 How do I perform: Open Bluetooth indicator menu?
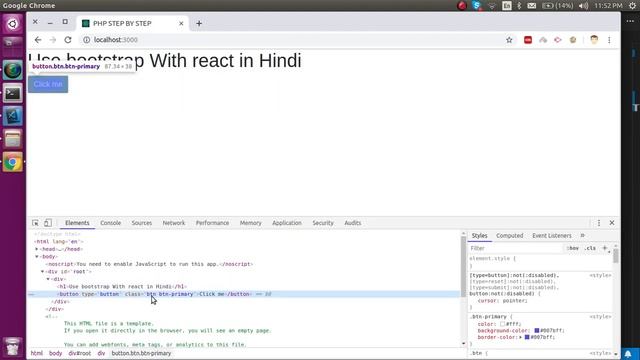click(519, 6)
